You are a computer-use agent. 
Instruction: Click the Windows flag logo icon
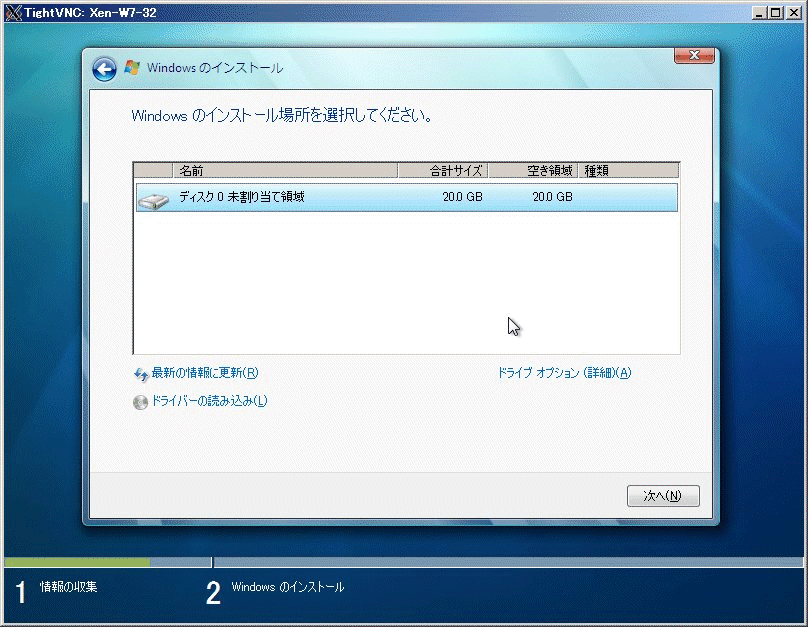click(x=132, y=68)
